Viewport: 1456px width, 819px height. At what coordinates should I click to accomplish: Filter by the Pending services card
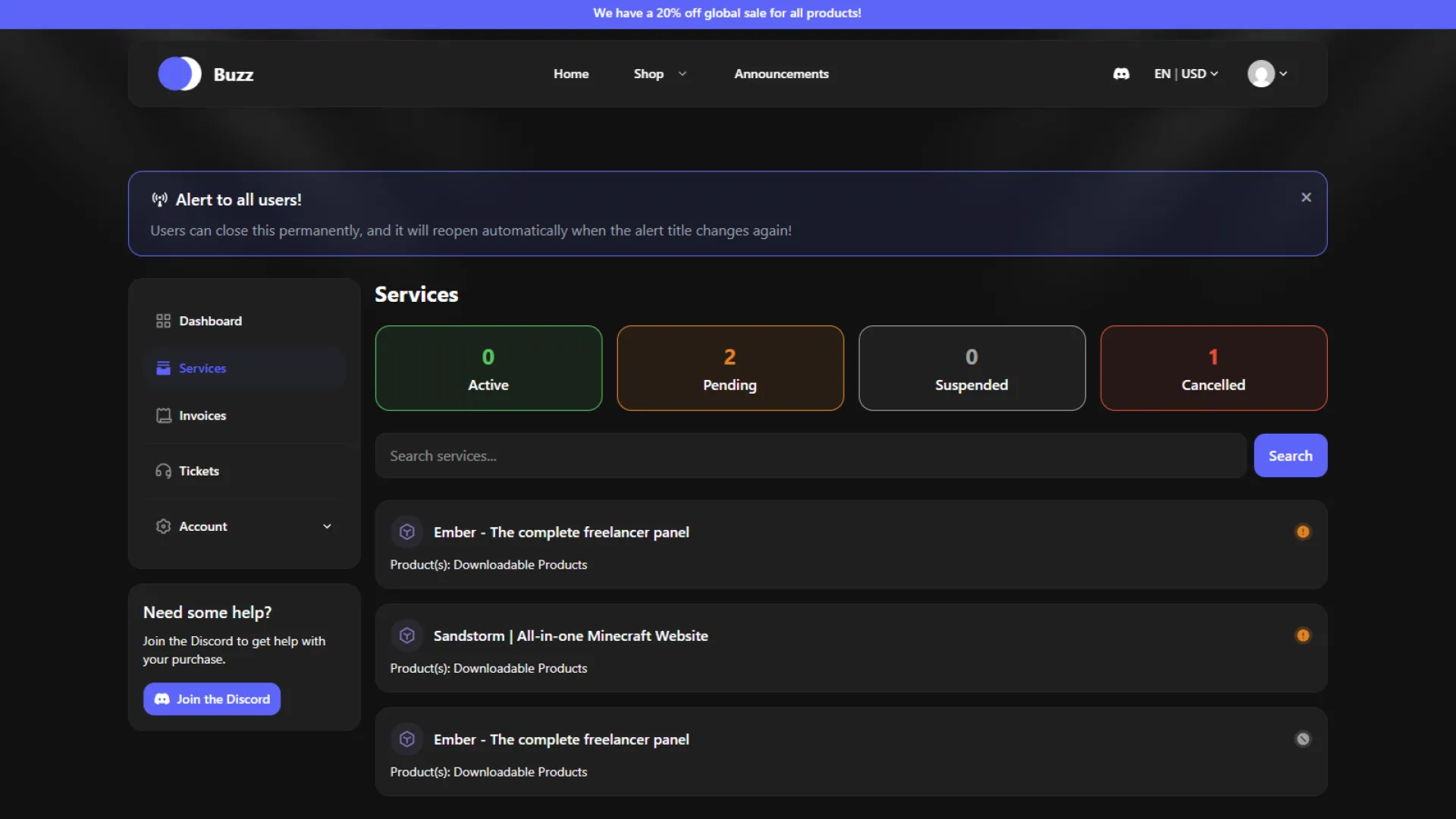click(730, 369)
